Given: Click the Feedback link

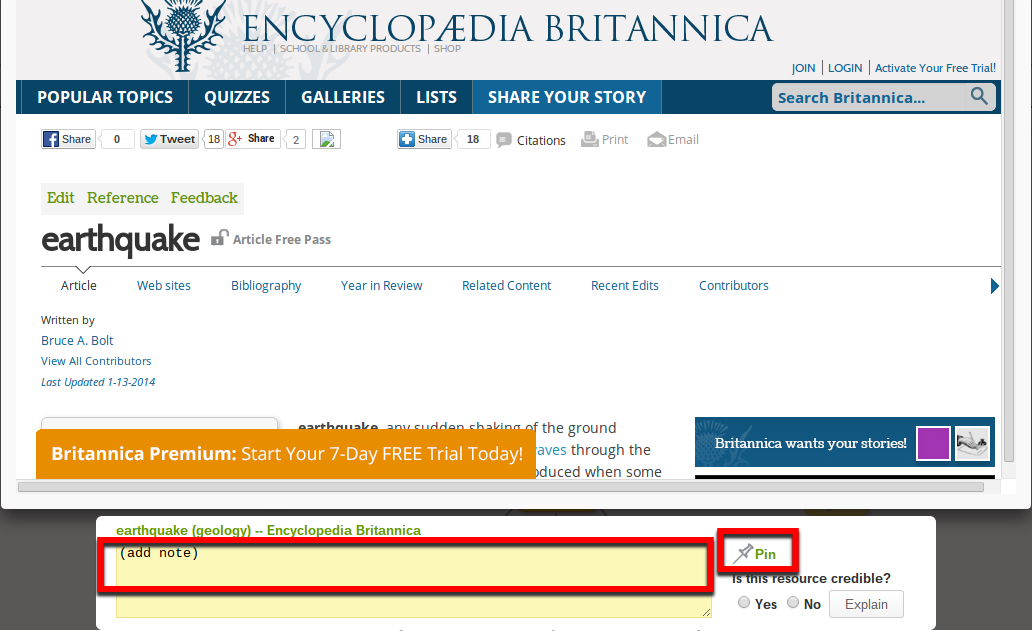Looking at the screenshot, I should (204, 197).
